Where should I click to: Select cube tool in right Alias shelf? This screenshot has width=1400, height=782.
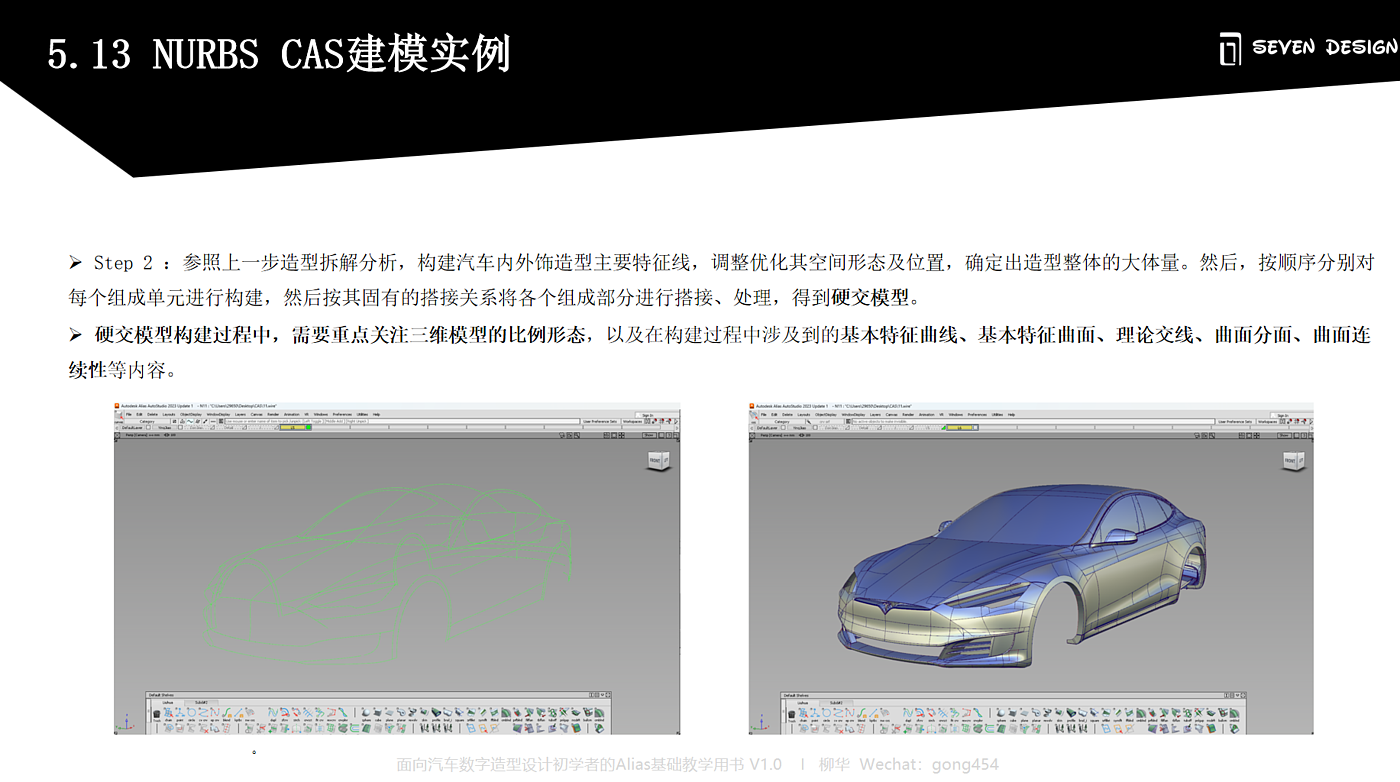coord(1015,715)
